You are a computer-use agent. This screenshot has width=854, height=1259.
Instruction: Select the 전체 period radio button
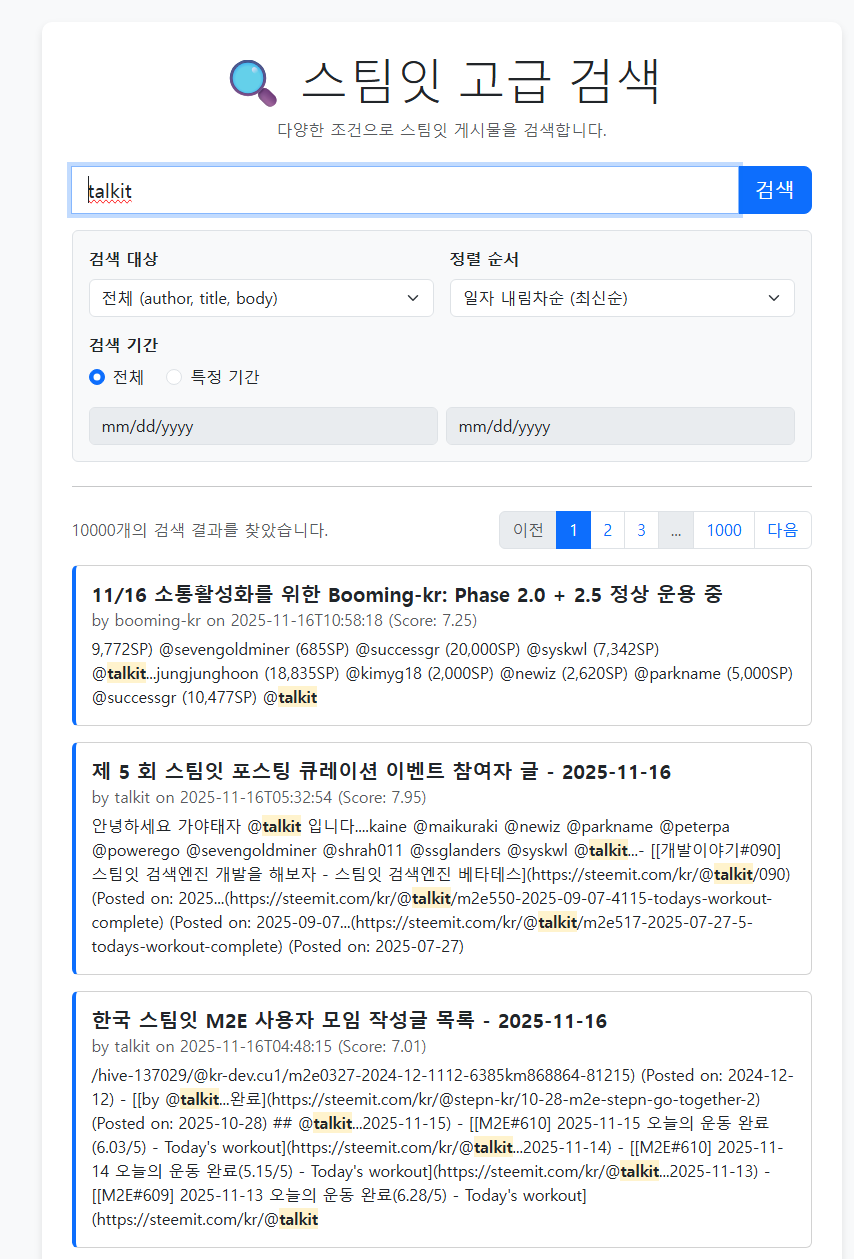pyautogui.click(x=97, y=377)
